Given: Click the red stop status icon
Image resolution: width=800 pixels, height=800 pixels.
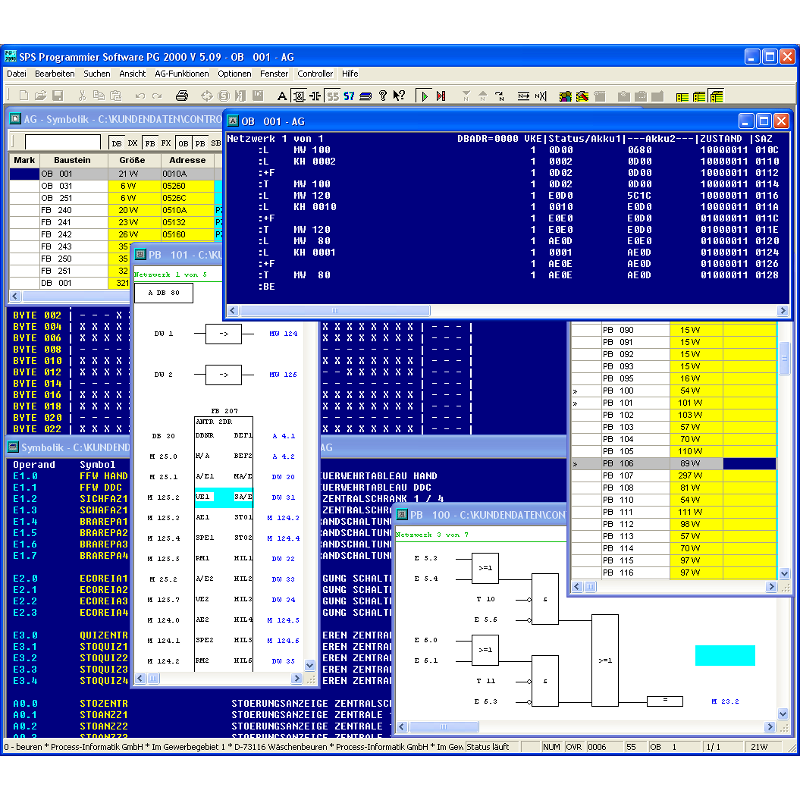Looking at the screenshot, I should pyautogui.click(x=441, y=96).
